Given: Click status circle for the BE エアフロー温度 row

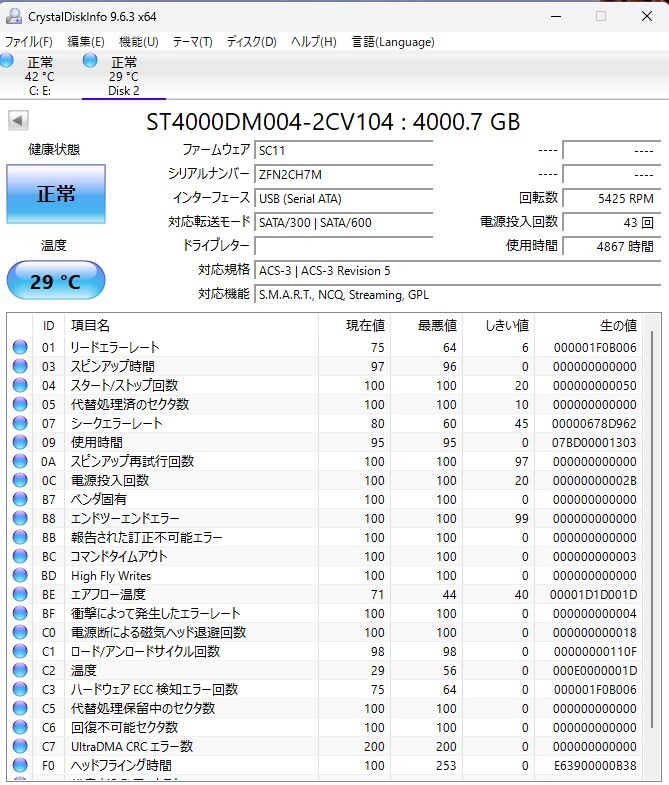Looking at the screenshot, I should tap(20, 594).
